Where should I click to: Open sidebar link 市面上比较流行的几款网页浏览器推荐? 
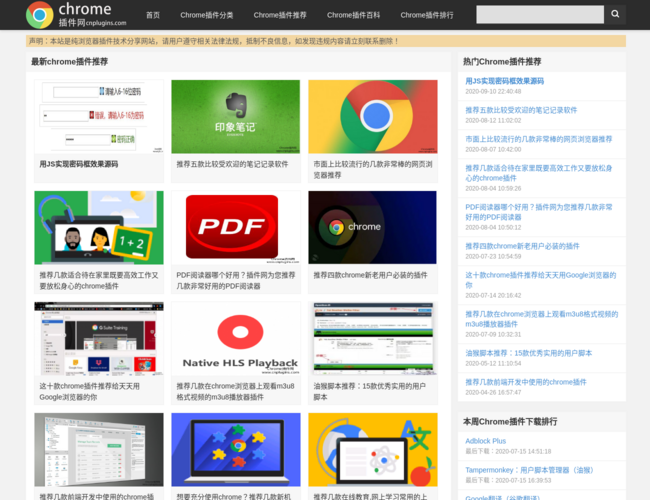(538, 139)
